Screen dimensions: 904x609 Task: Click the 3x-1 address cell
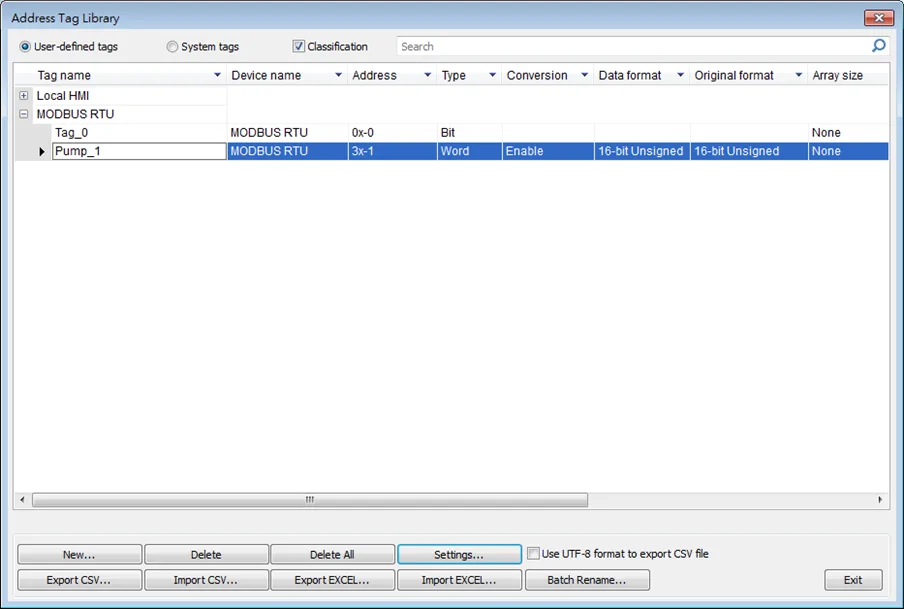[392, 151]
